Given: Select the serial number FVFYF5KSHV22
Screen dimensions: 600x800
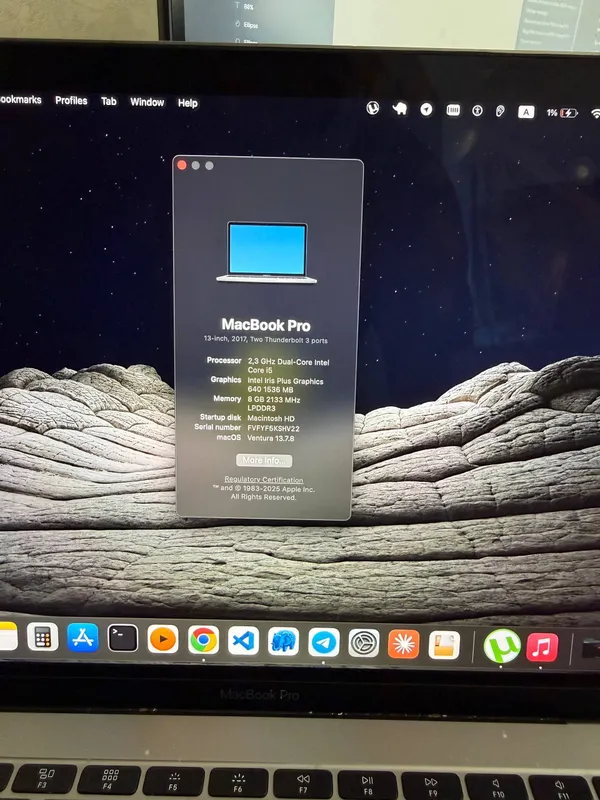Looking at the screenshot, I should point(273,429).
